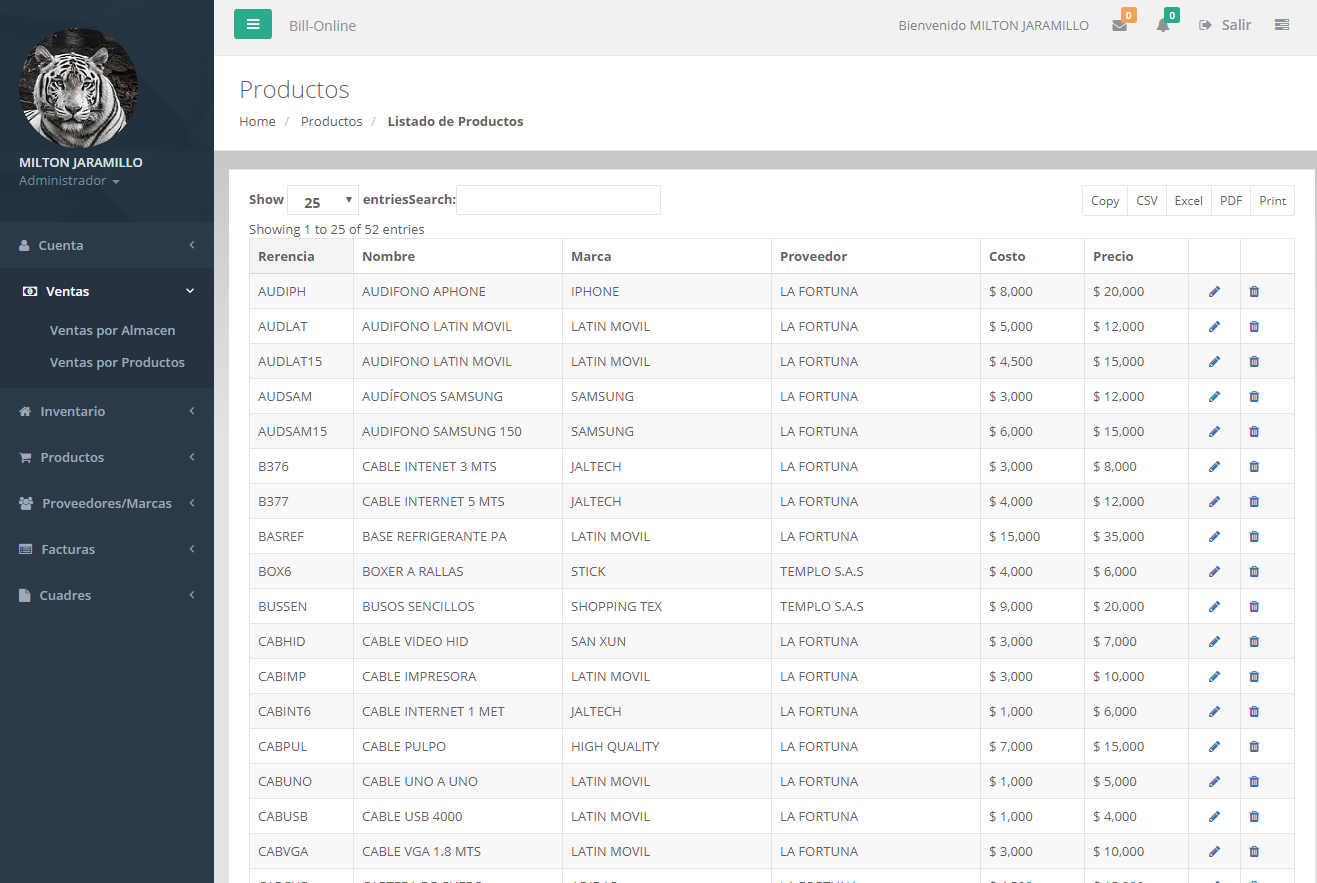Click the trash icon for CABPUL row
The width and height of the screenshot is (1317, 883).
[x=1254, y=746]
